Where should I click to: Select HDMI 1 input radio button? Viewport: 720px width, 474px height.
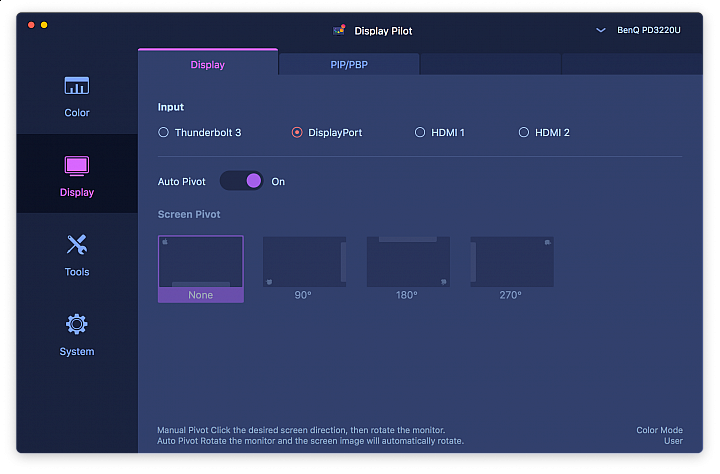pyautogui.click(x=420, y=132)
